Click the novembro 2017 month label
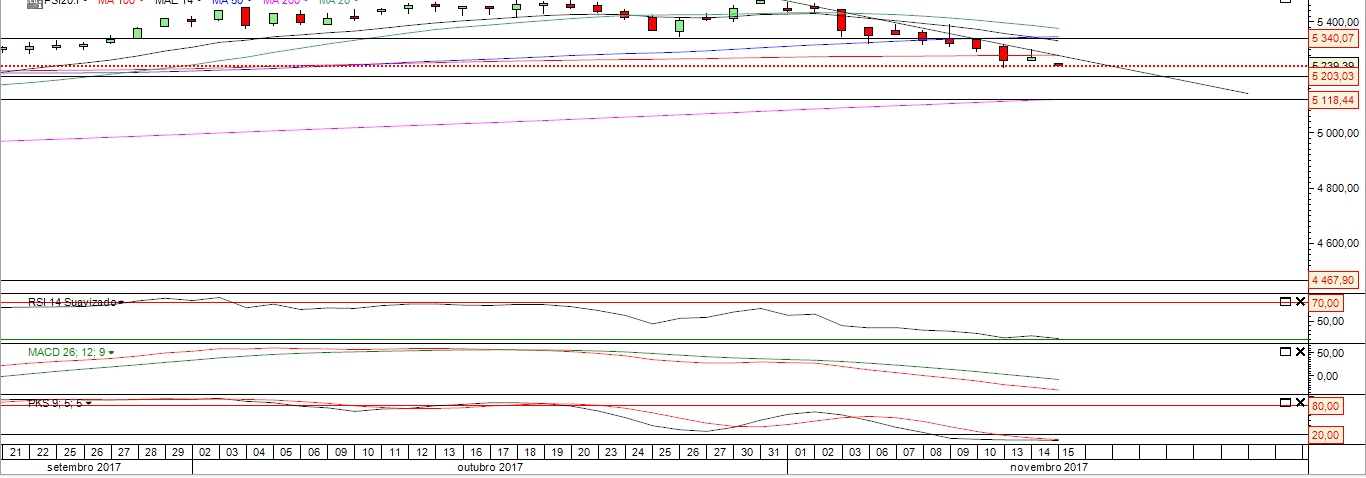This screenshot has height=478, width=1366. tap(1048, 467)
